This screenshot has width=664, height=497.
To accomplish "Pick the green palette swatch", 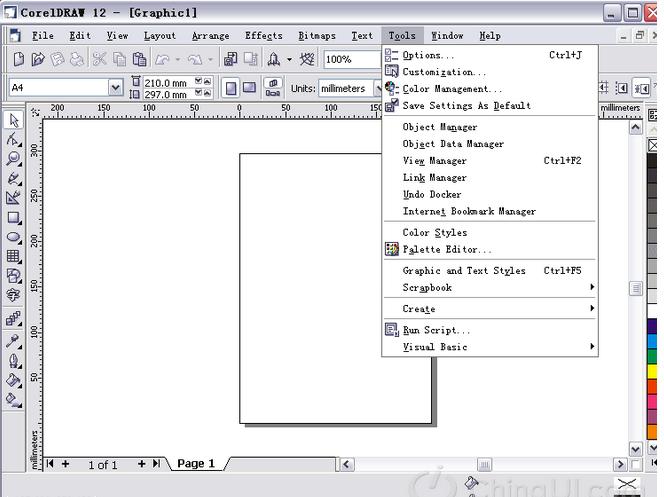I will click(653, 356).
